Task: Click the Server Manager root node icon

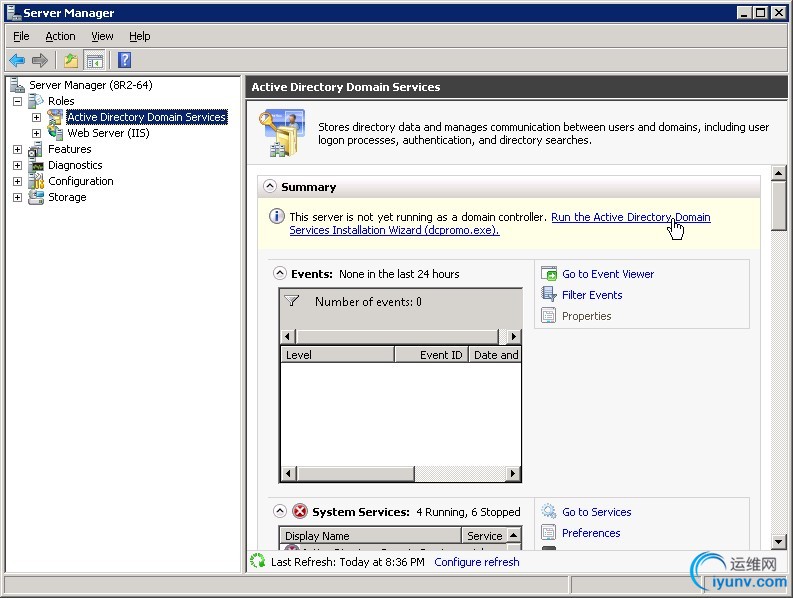Action: pos(18,85)
